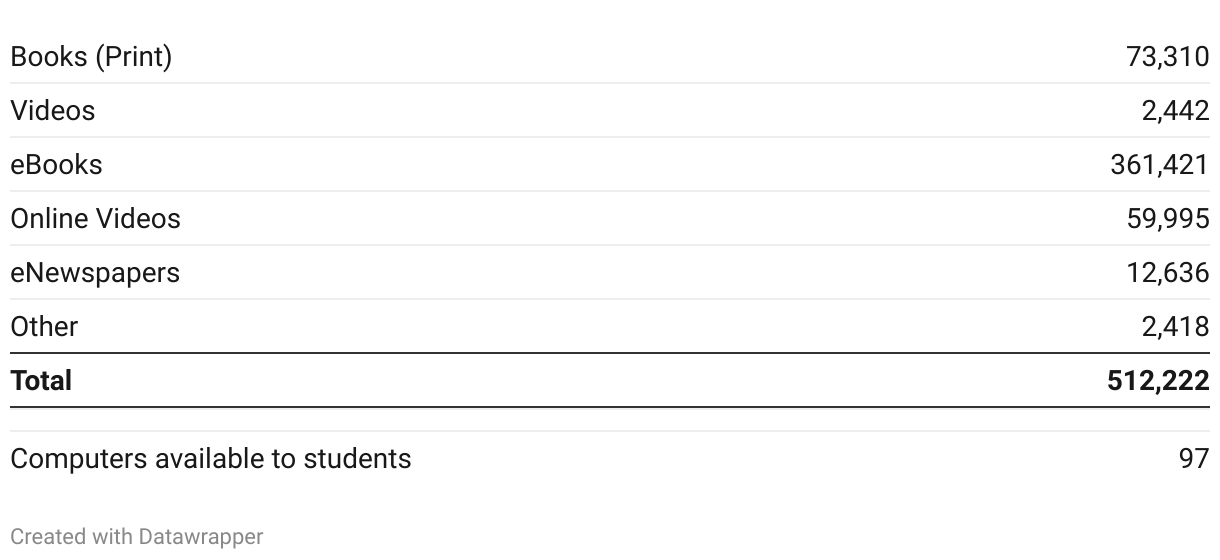
Task: Select the 2,442 videos count
Action: tap(1176, 110)
